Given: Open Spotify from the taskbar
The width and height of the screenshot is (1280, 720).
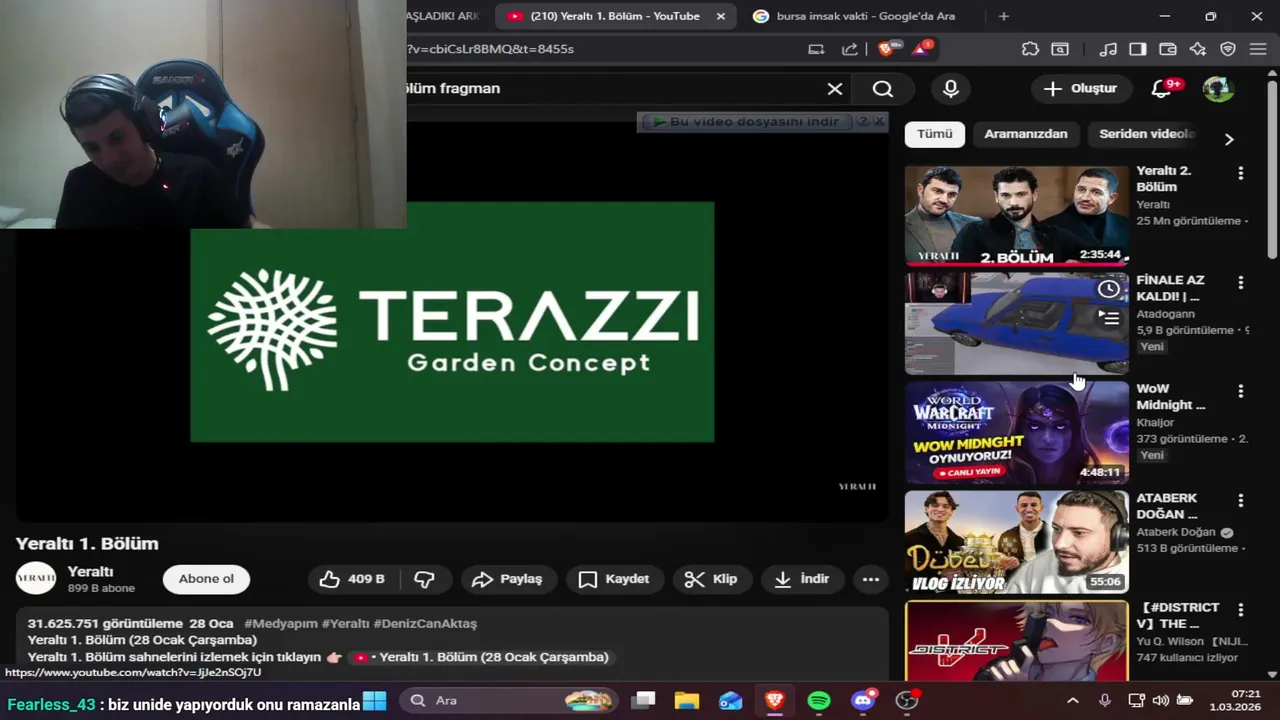Looking at the screenshot, I should (x=819, y=701).
